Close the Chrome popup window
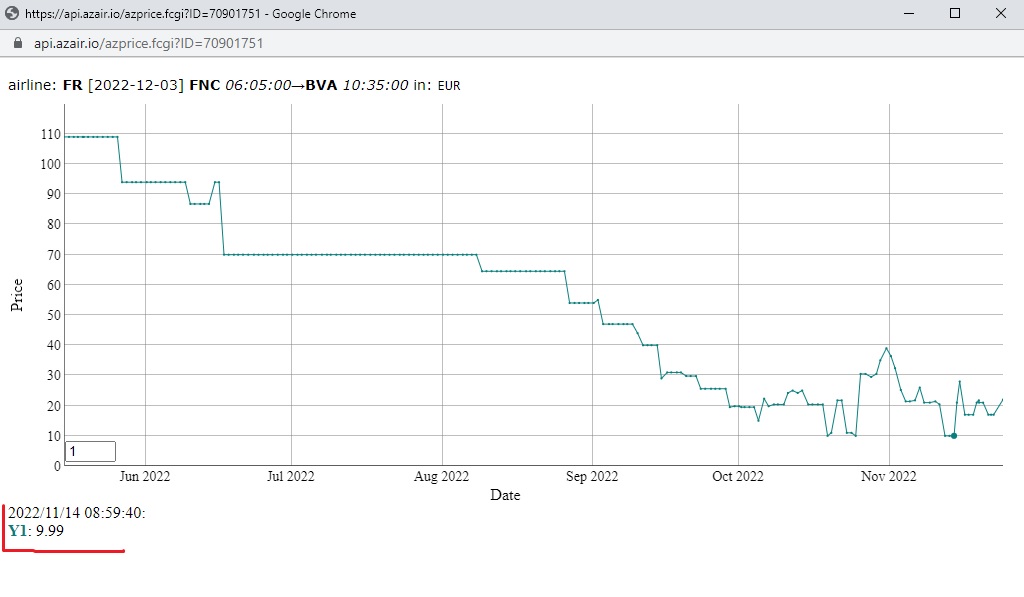This screenshot has height=597, width=1024. [1000, 13]
